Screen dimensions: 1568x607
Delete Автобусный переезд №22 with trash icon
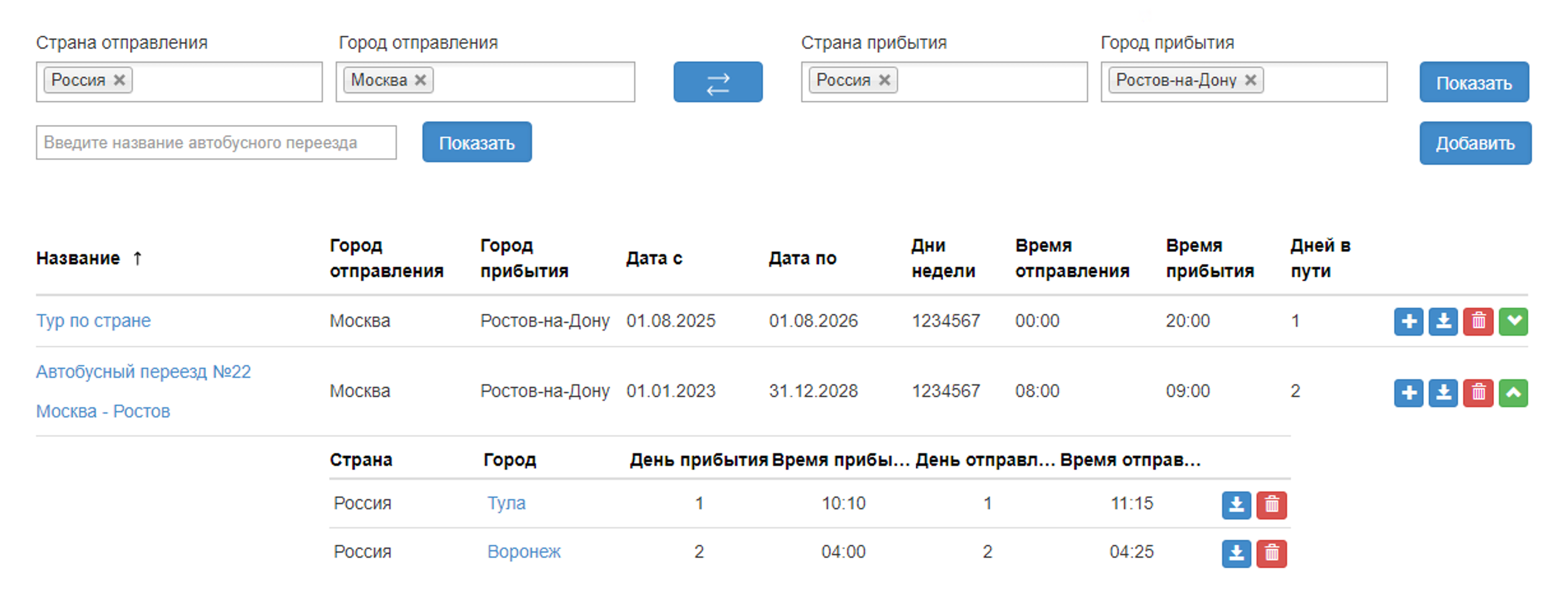click(x=1478, y=393)
